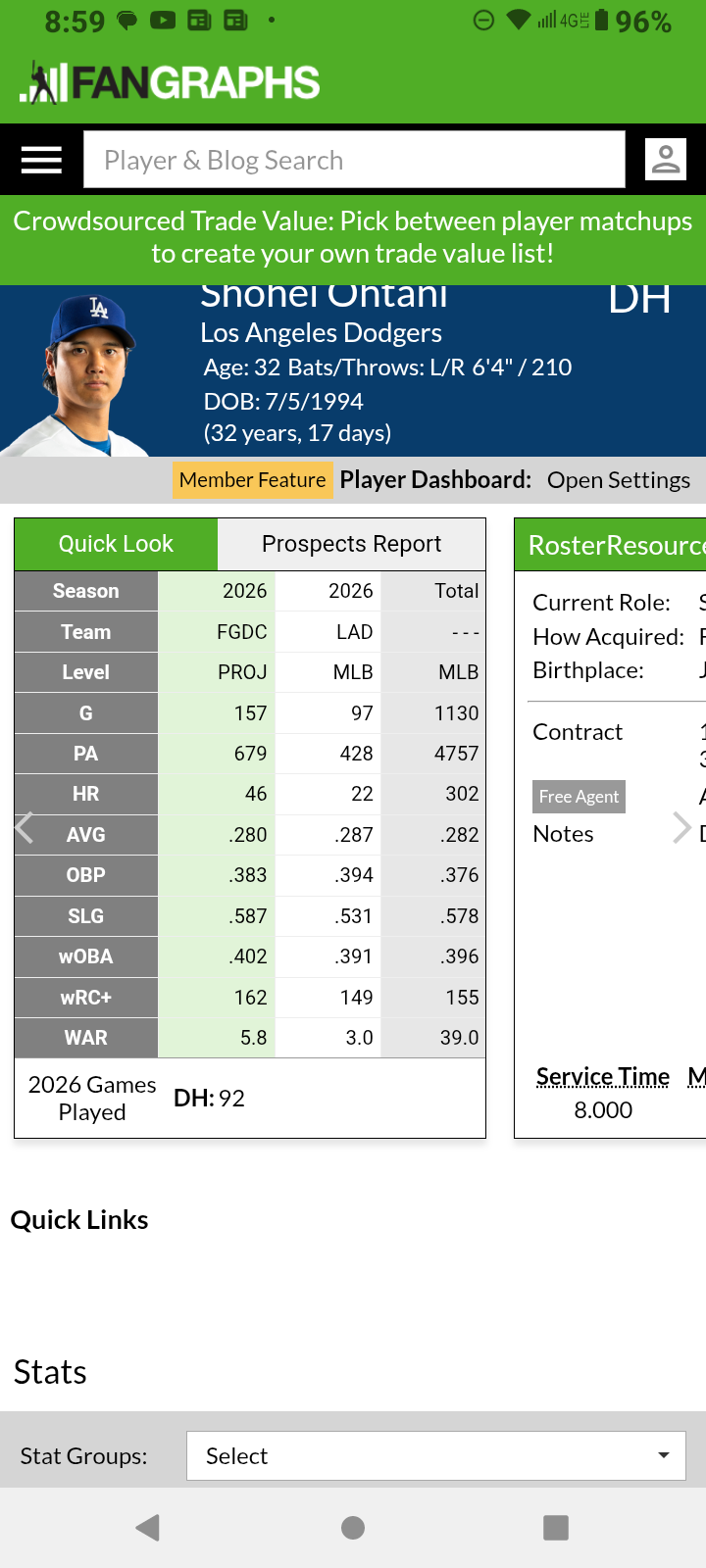This screenshot has width=706, height=1568.
Task: Tap the Stats section heading
Action: 50,1372
